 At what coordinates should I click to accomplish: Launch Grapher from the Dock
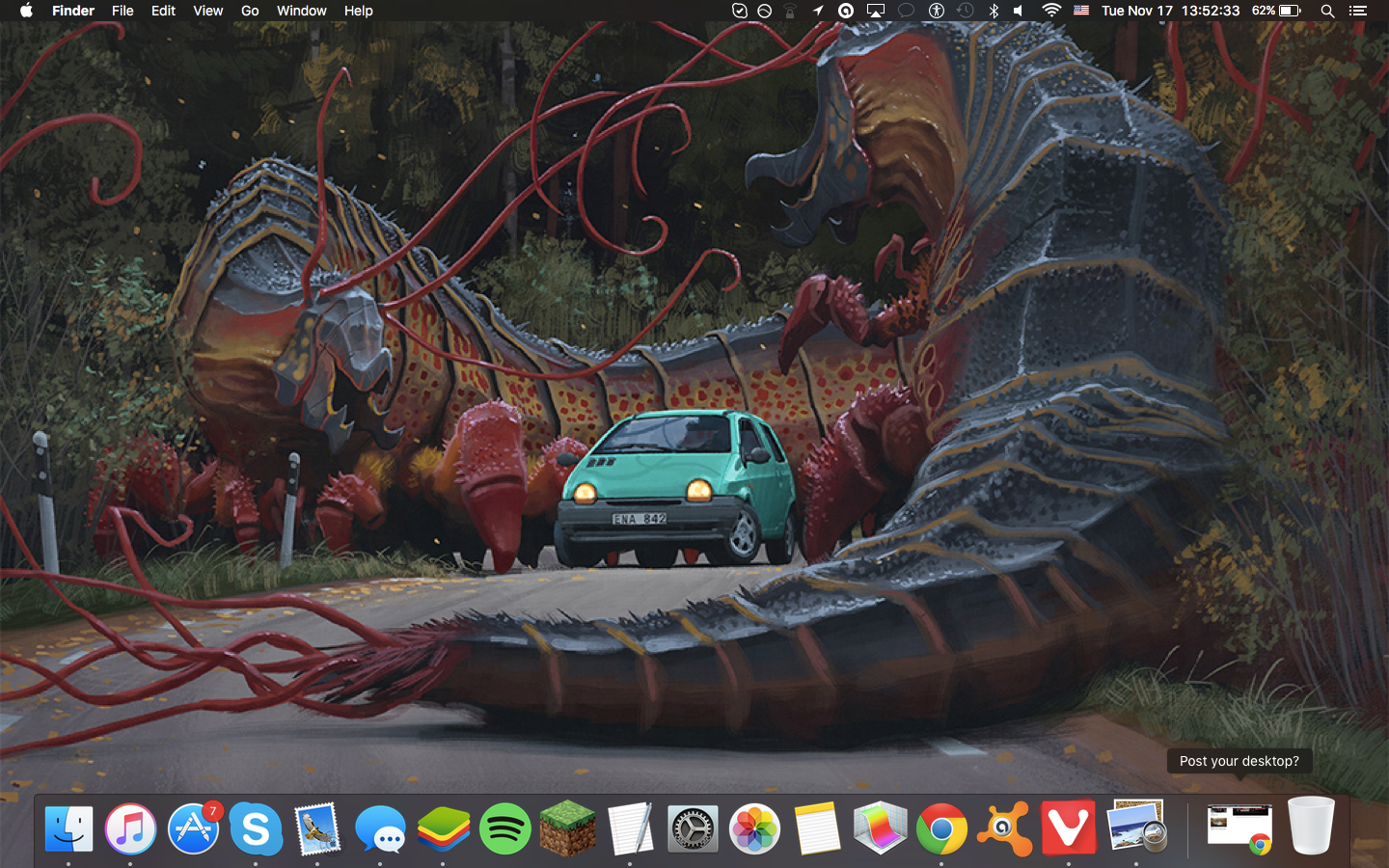(880, 828)
